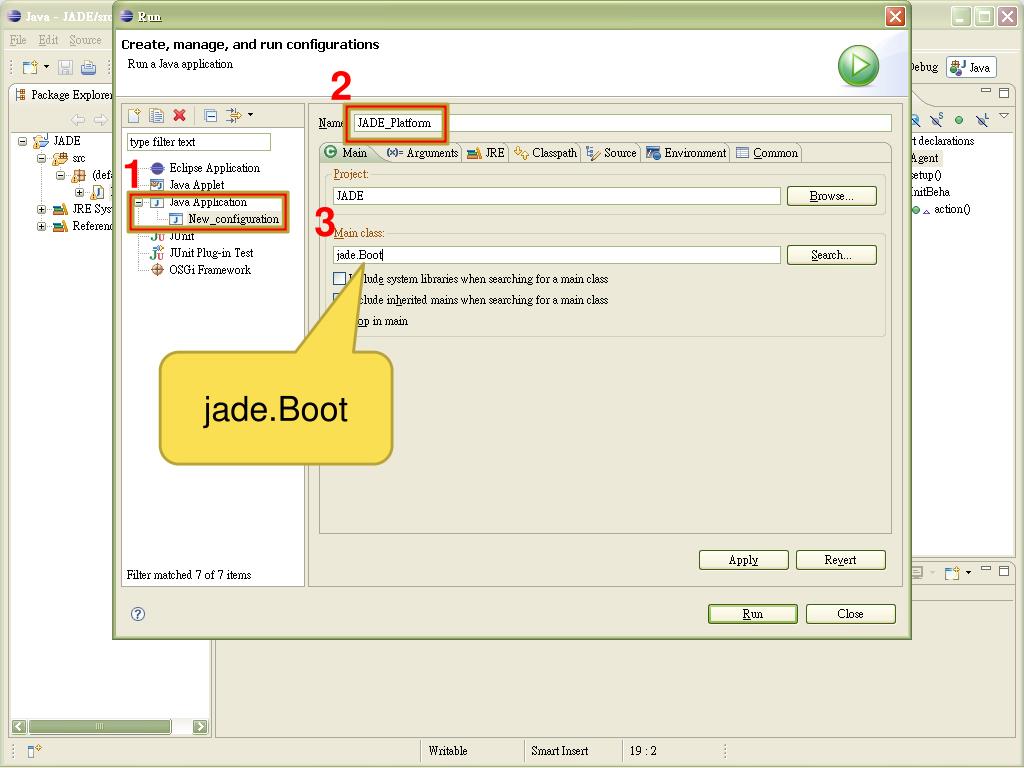Screen dimensions: 1024x768
Task: Click the green Run arrow banner icon
Action: point(858,65)
